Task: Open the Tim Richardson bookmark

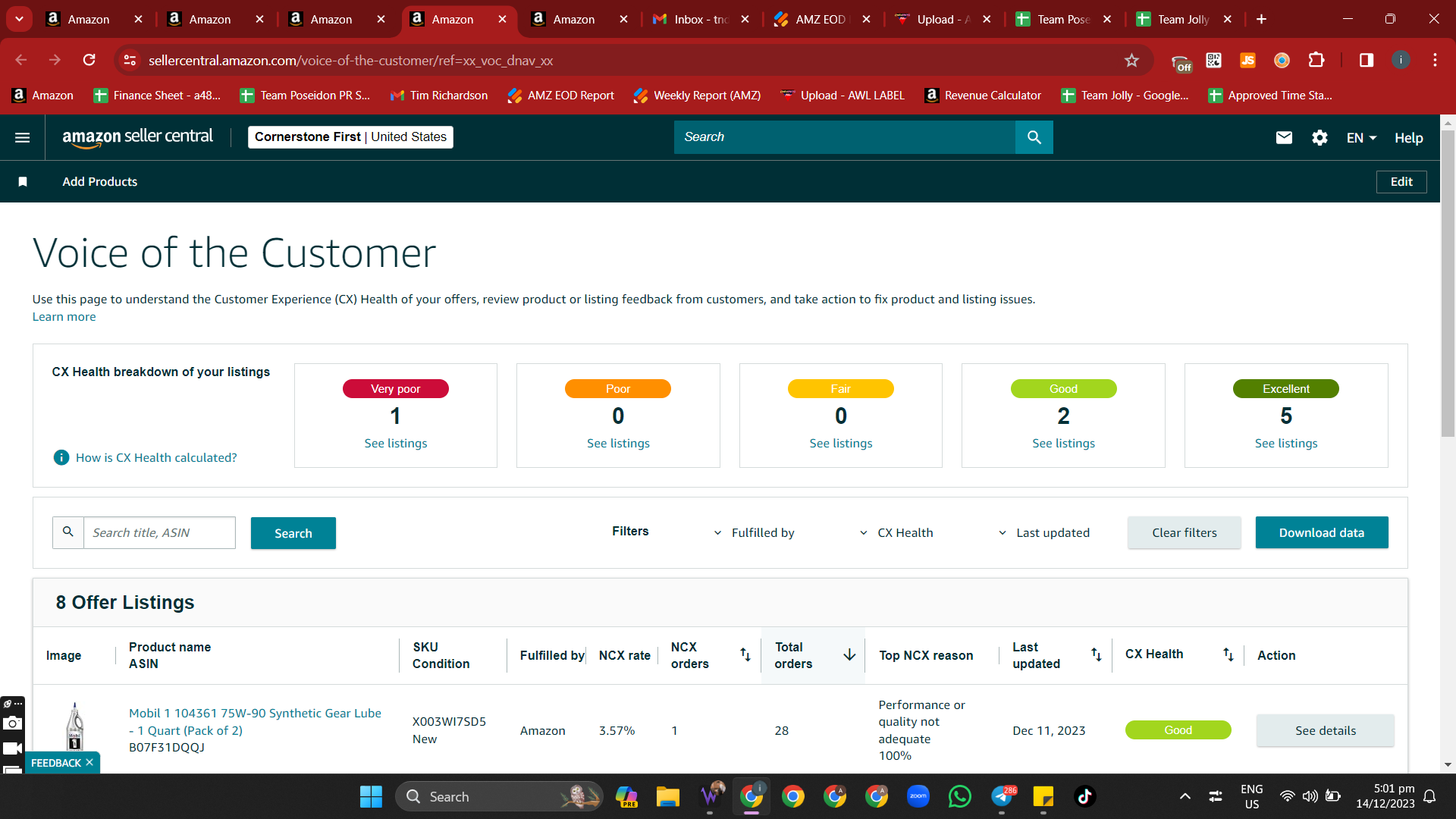Action: 439,95
